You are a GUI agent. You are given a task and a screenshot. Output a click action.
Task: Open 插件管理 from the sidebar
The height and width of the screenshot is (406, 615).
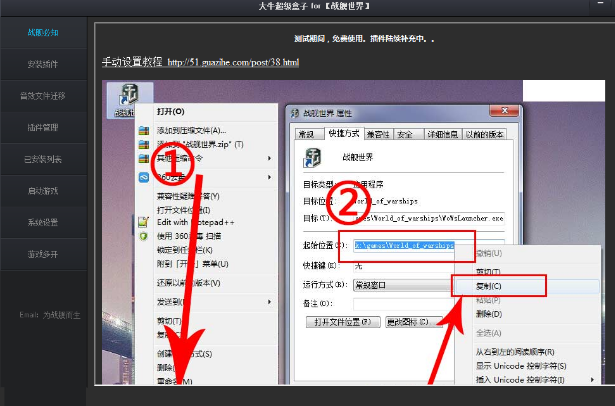(43, 127)
